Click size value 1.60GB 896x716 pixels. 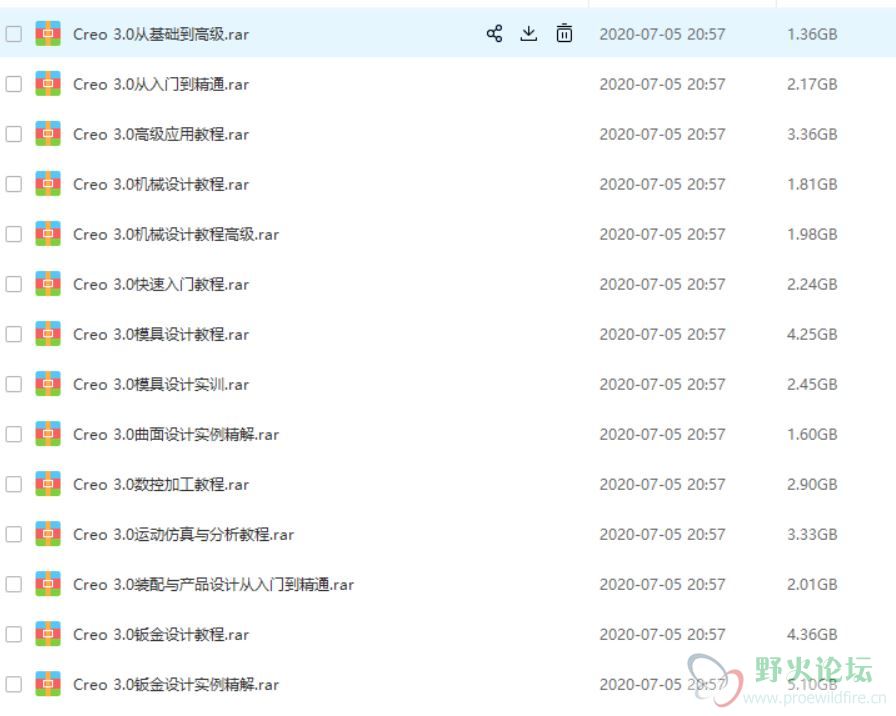812,434
